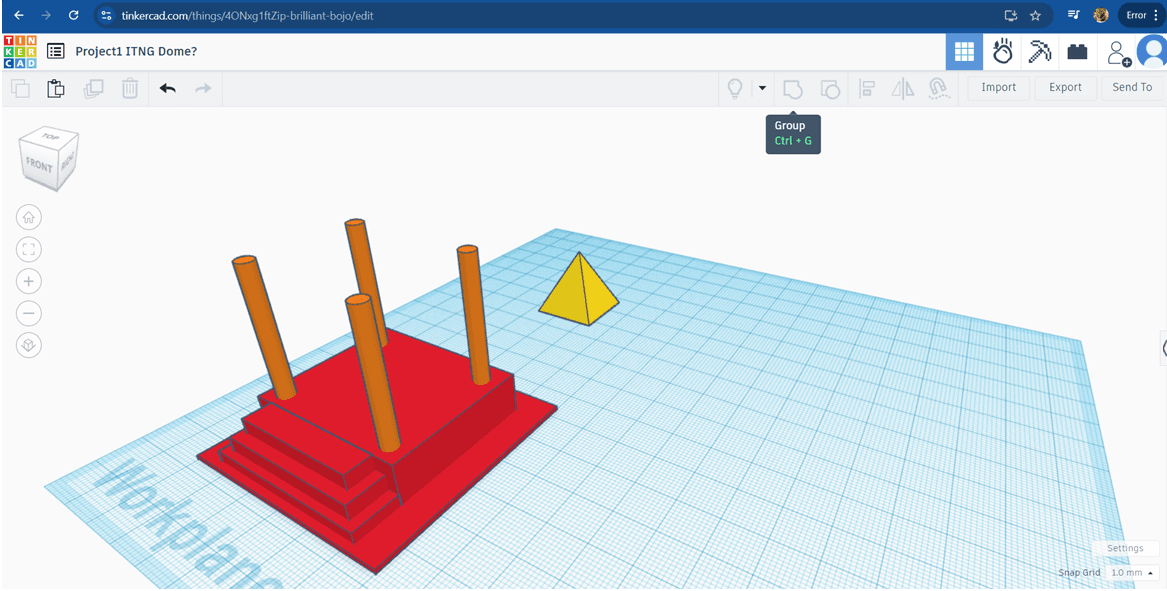Click the Tinkercad logo
The image size is (1167, 591).
click(x=19, y=51)
